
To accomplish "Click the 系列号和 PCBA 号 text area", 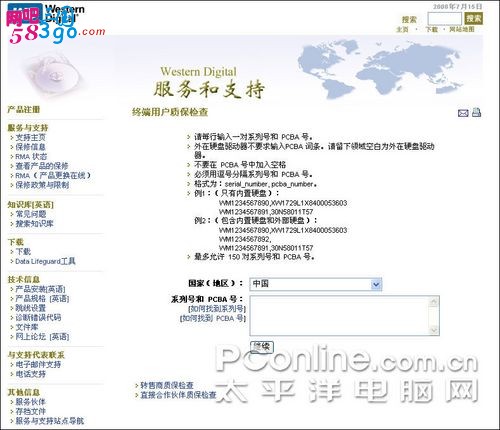I will (x=344, y=315).
